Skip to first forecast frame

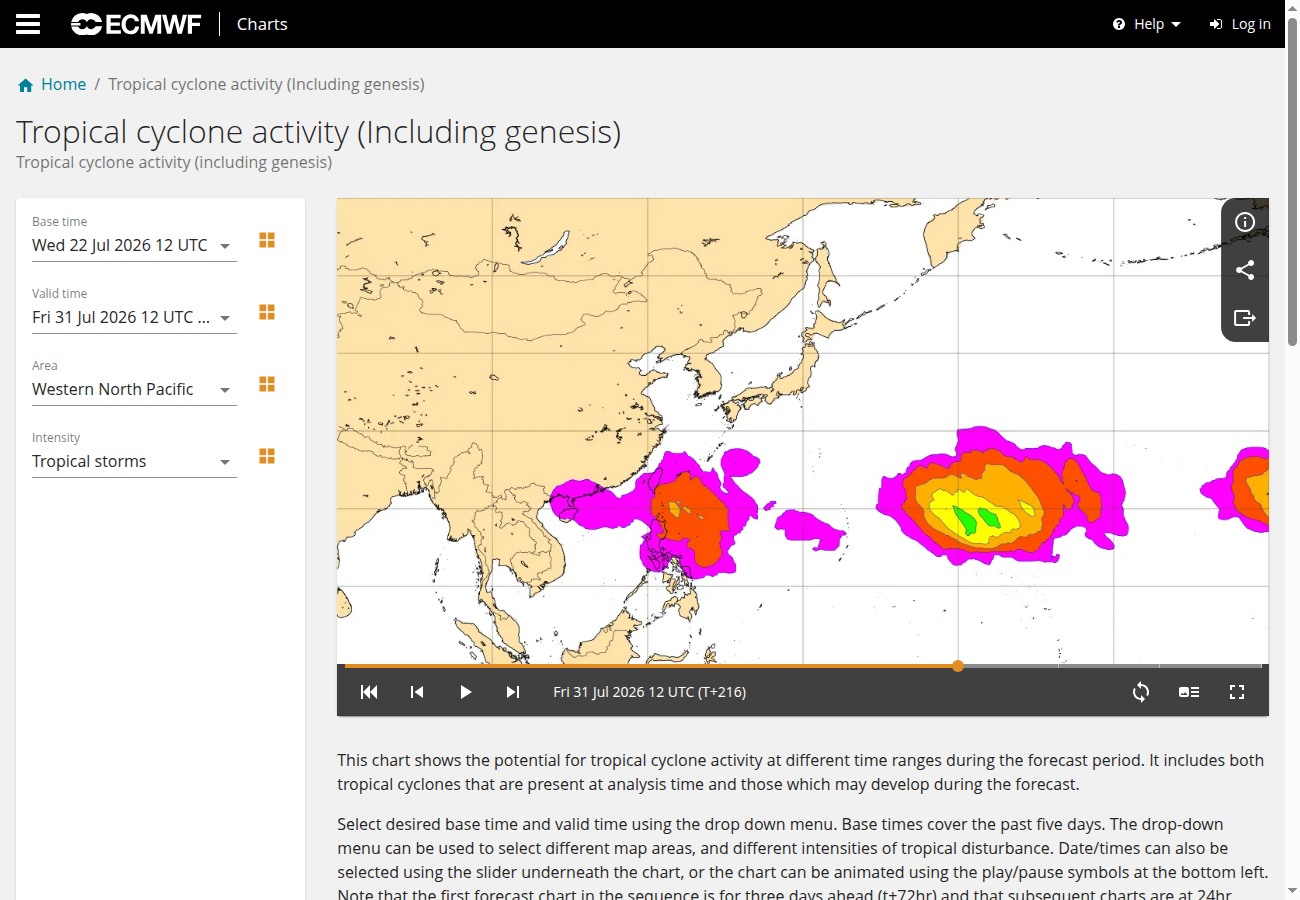[x=369, y=692]
